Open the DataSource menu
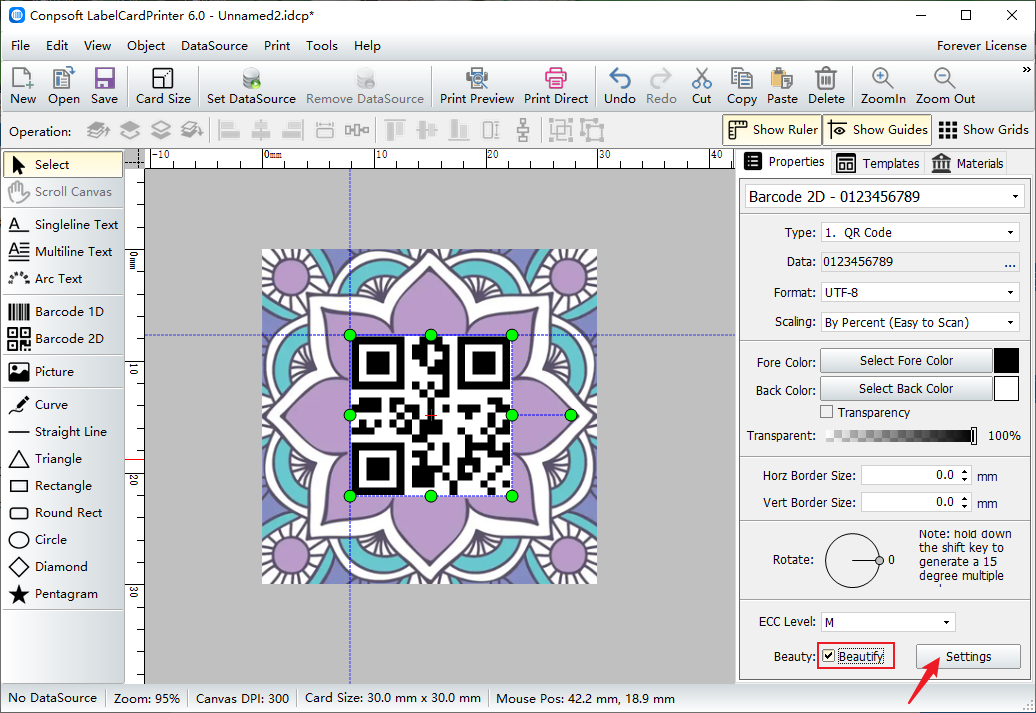The height and width of the screenshot is (713, 1036). click(214, 46)
